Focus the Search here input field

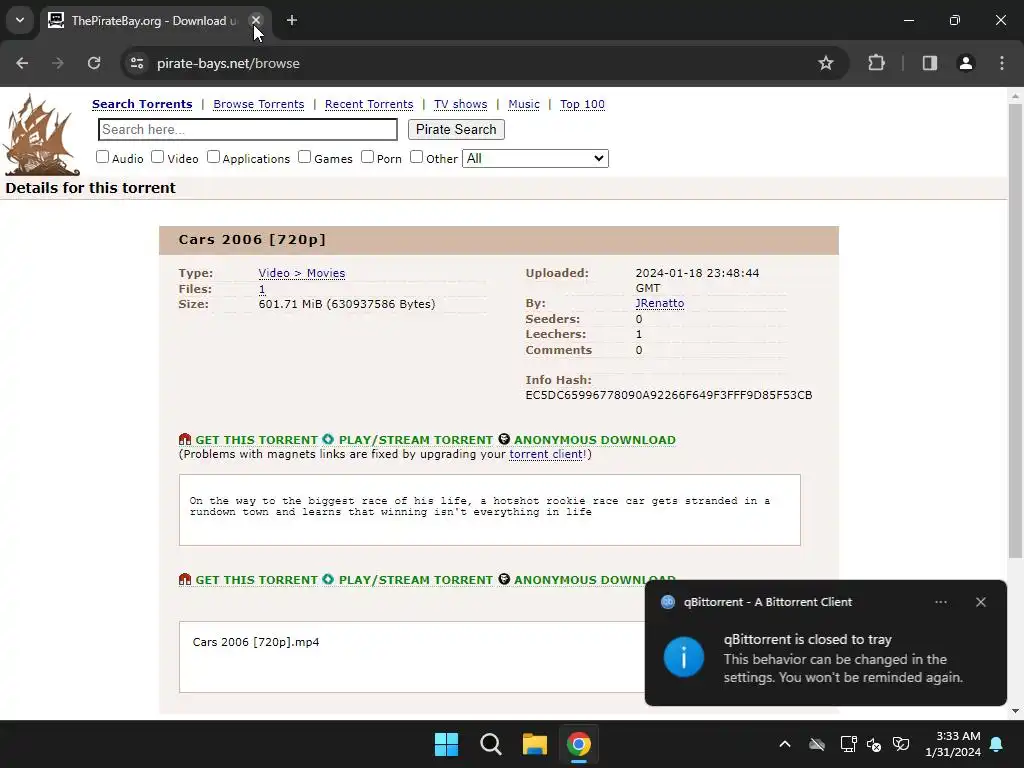click(248, 129)
